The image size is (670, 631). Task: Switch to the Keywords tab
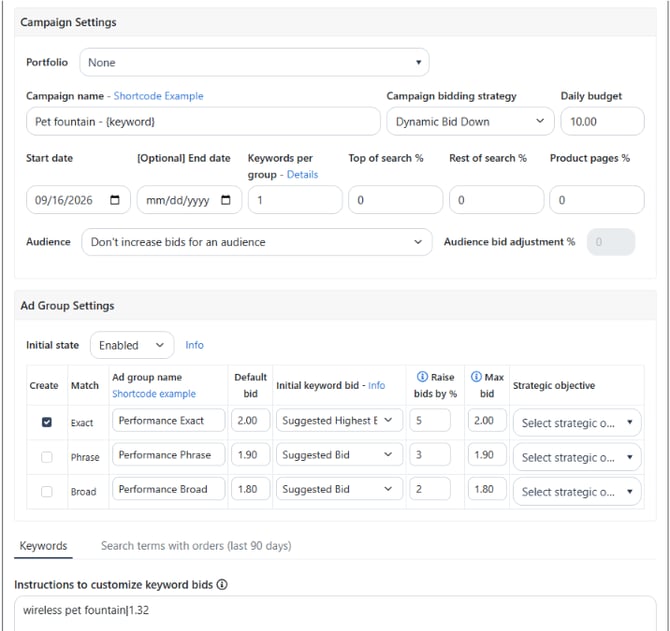43,546
